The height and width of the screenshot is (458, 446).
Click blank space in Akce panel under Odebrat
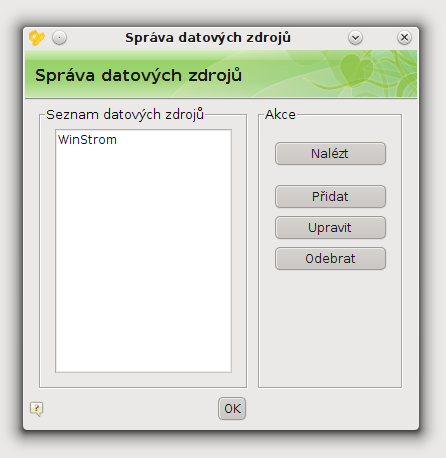[x=330, y=327]
